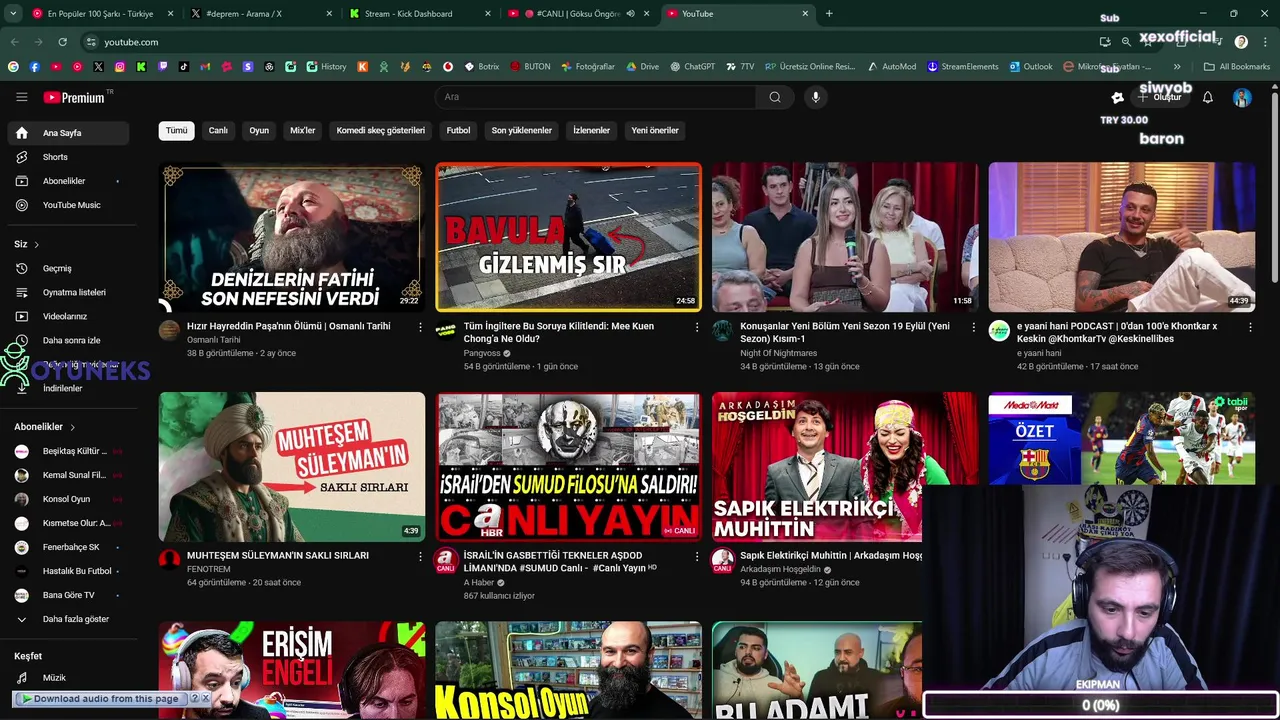Open Daha sonra izle watch-later list
Screen dimensions: 1280x720
tap(71, 340)
